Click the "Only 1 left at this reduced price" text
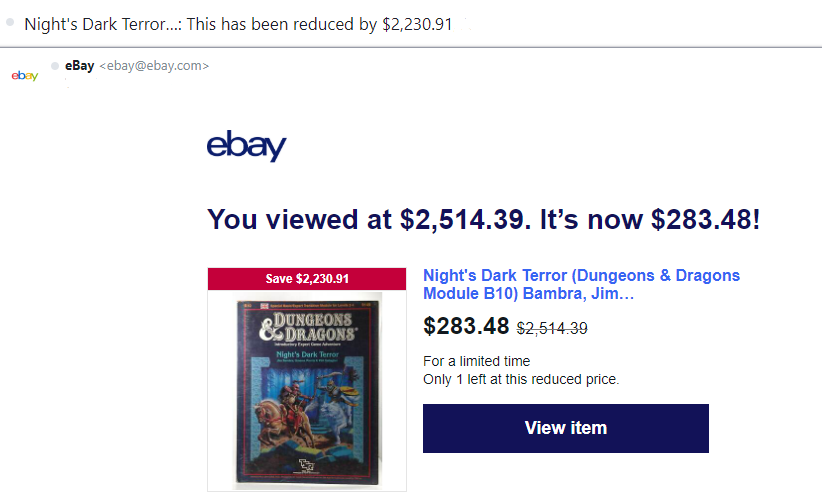The image size is (822, 503). click(x=521, y=379)
